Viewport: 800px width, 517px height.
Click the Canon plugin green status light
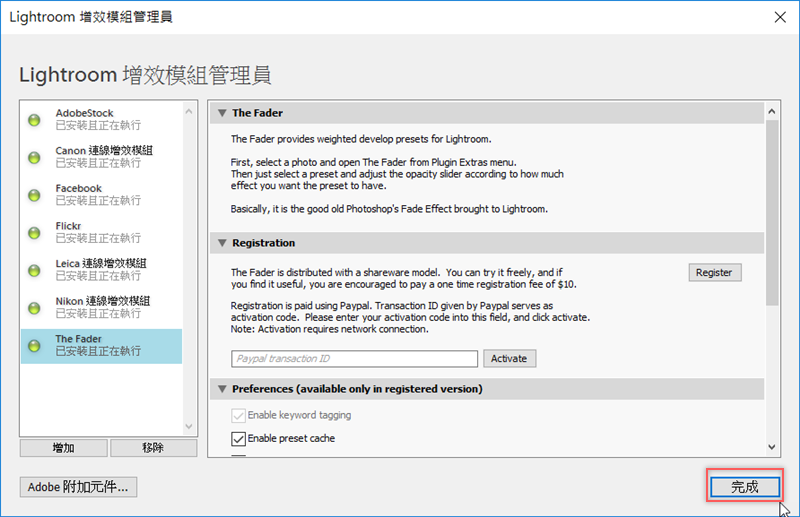click(34, 157)
